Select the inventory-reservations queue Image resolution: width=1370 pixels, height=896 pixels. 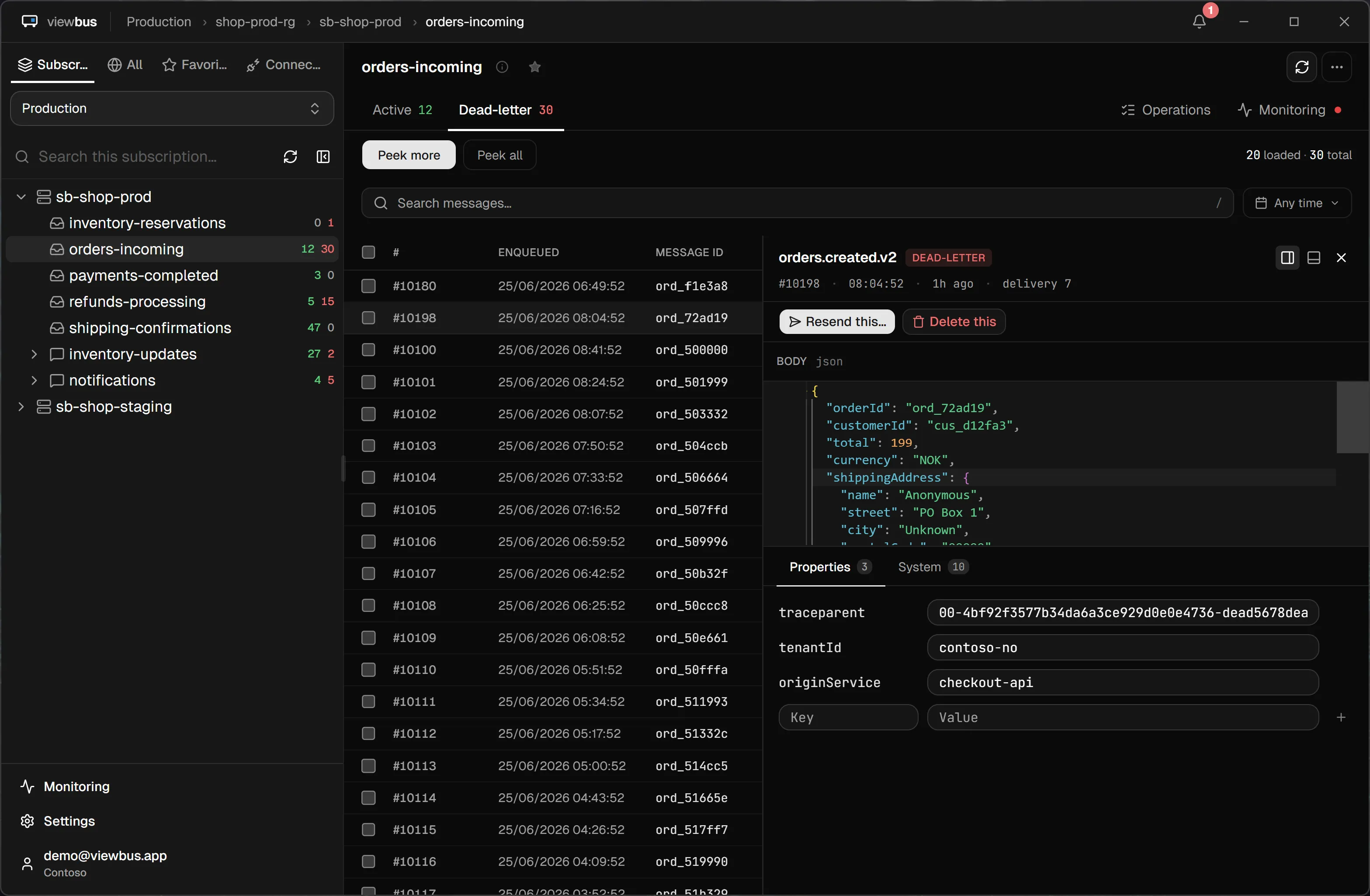point(172,223)
